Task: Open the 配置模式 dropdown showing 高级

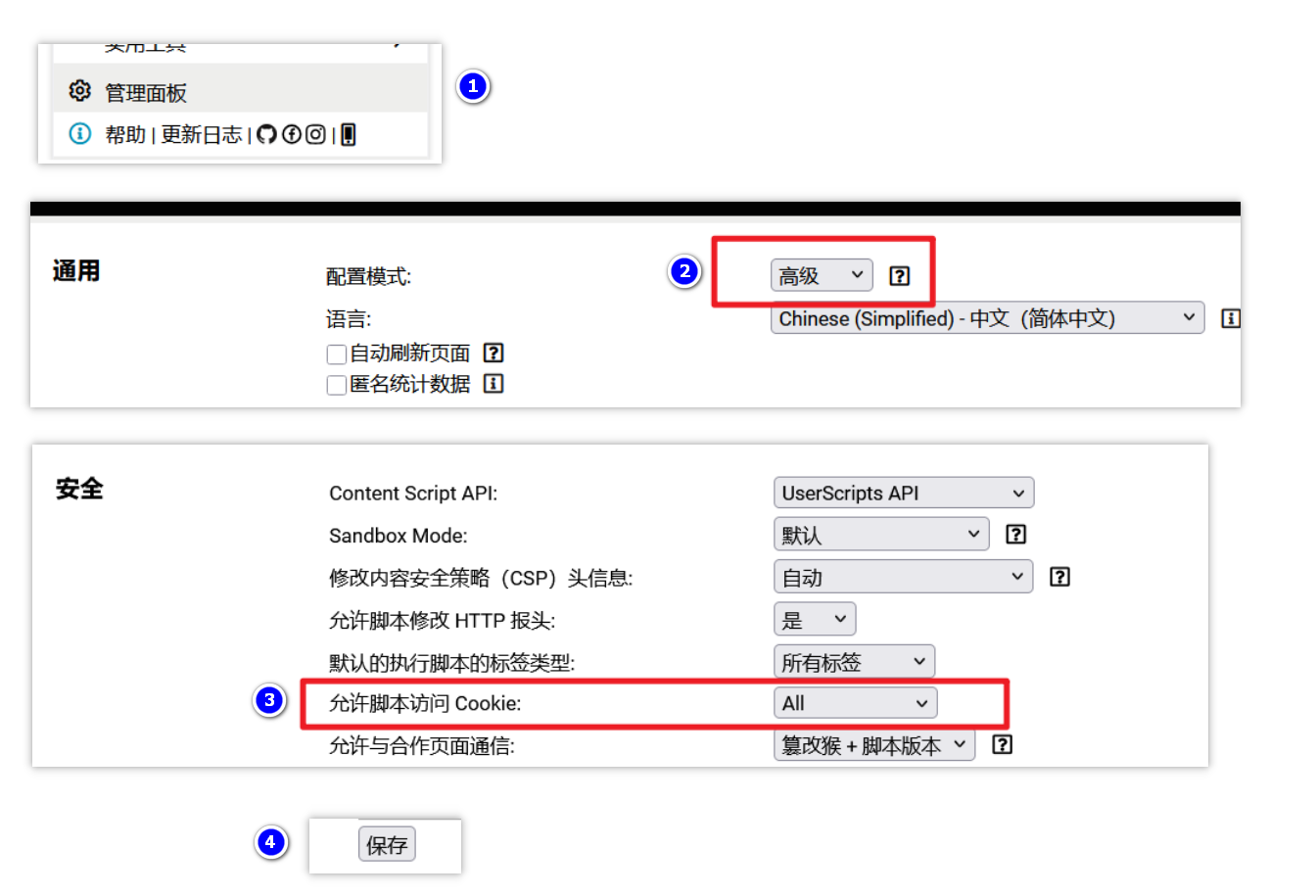Action: (x=821, y=275)
